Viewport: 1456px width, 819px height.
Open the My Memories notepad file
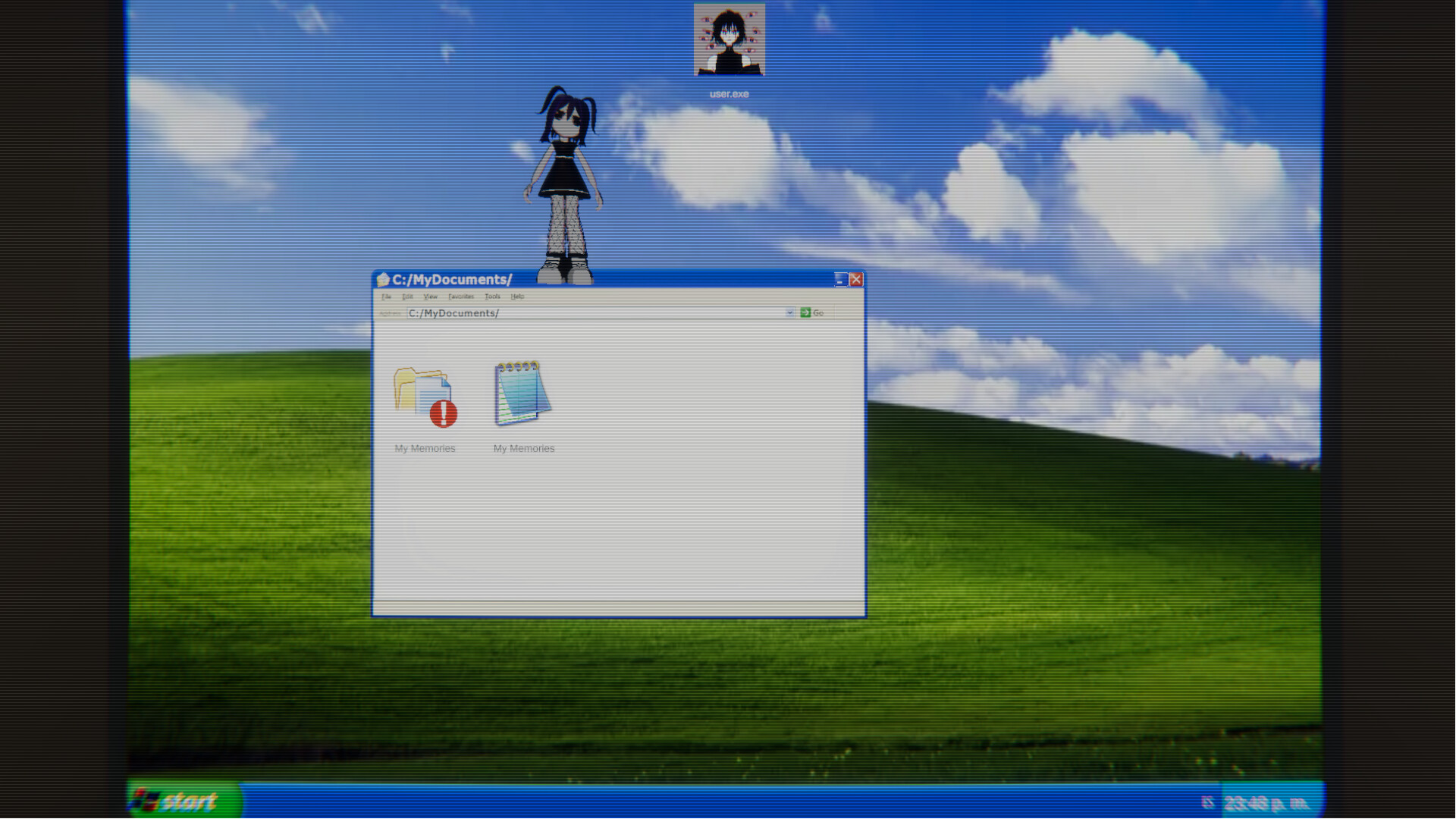tap(522, 394)
